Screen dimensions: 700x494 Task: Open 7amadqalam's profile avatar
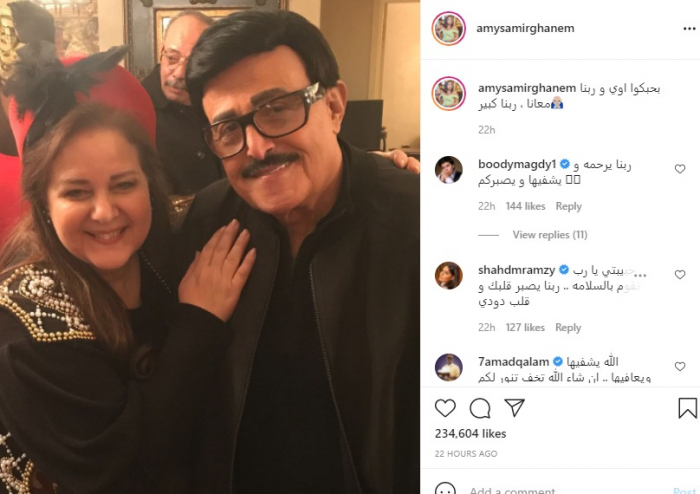(449, 367)
